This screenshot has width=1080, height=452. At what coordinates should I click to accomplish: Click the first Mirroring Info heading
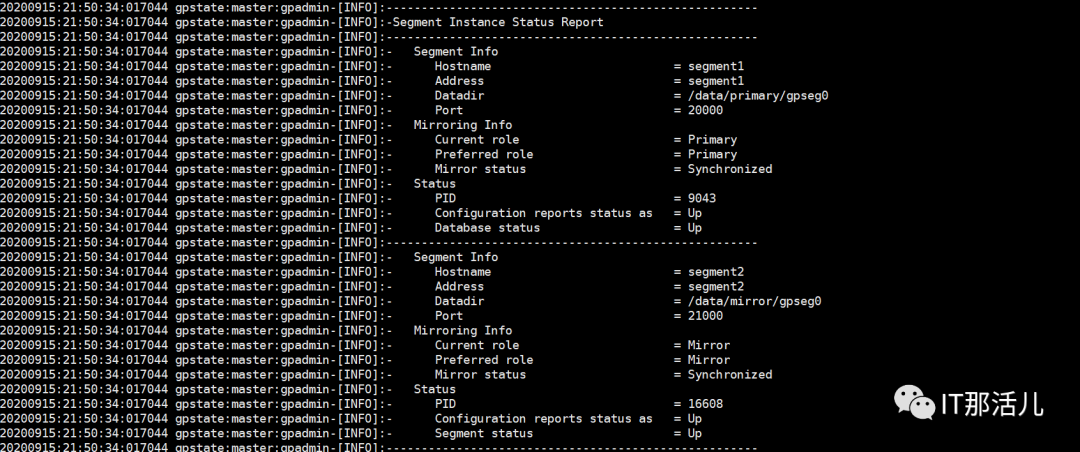point(463,125)
